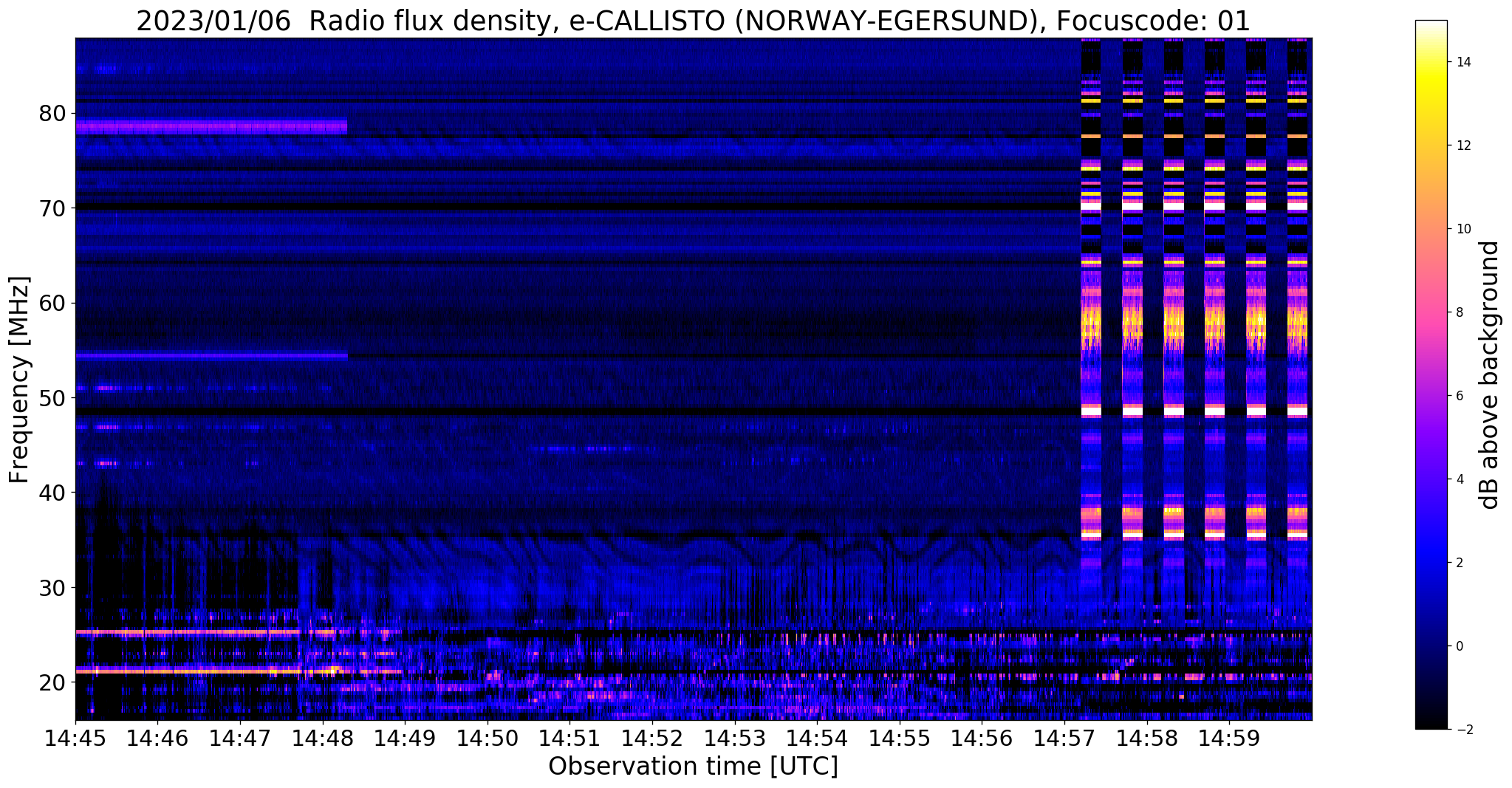Image resolution: width=1512 pixels, height=788 pixels.
Task: Click the 14:45 time tick label
Action: coord(75,738)
